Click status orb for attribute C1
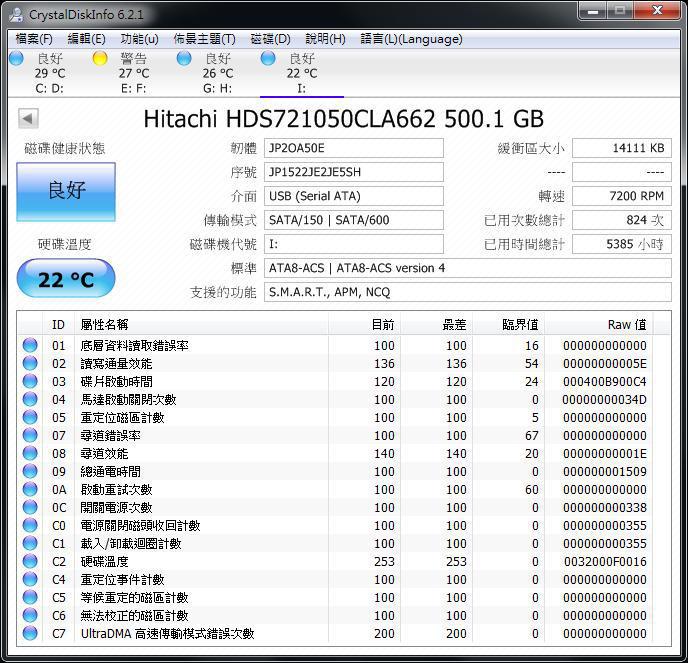Screen dimensions: 688x663 click(30, 543)
